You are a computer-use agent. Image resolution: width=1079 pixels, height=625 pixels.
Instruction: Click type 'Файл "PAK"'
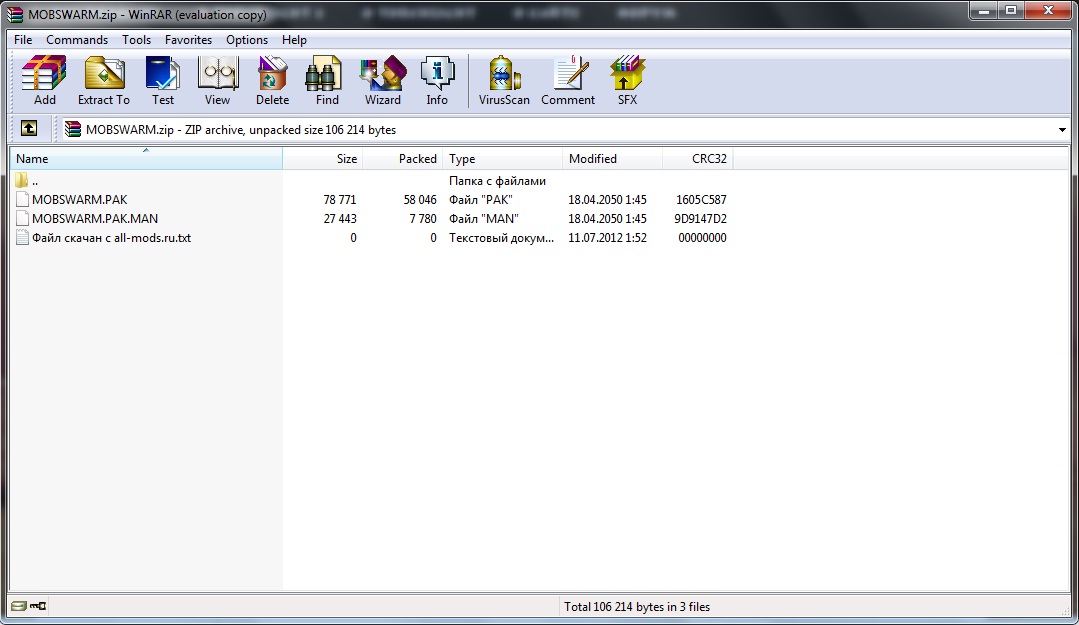pyautogui.click(x=481, y=200)
